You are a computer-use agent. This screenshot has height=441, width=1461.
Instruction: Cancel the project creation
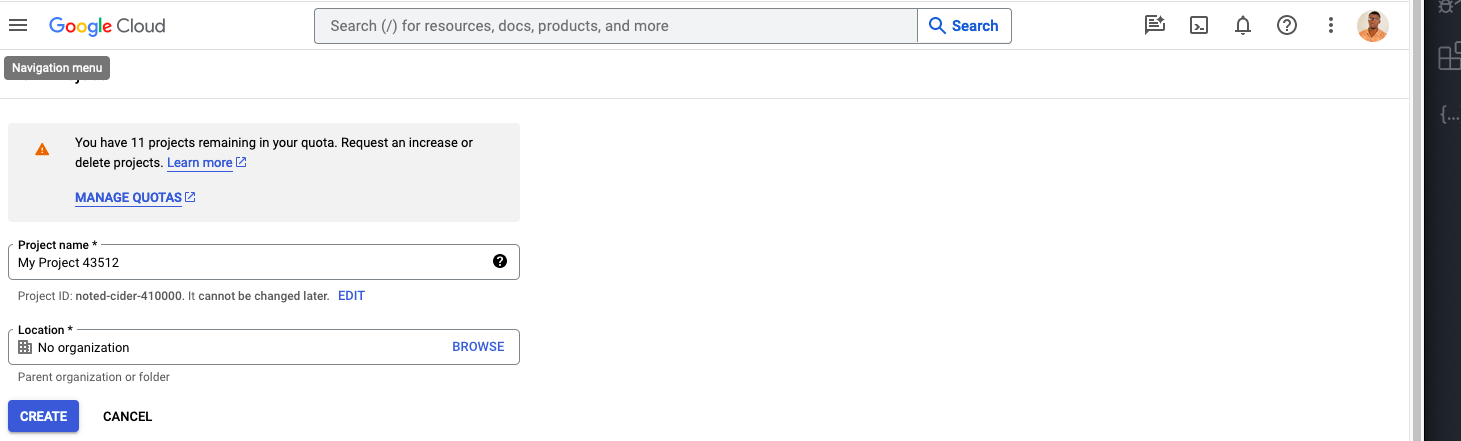128,417
